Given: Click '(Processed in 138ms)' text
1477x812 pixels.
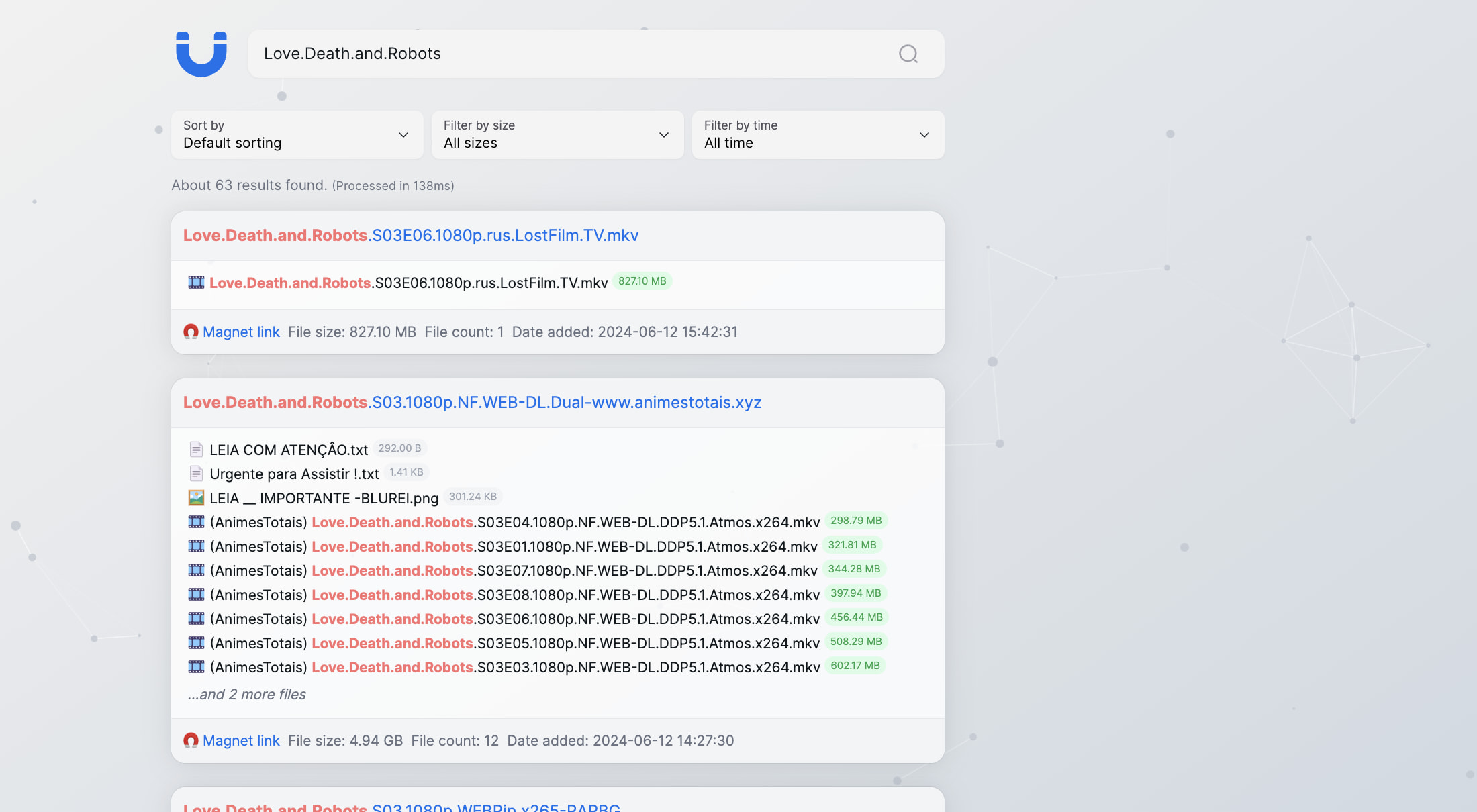Looking at the screenshot, I should pos(393,186).
